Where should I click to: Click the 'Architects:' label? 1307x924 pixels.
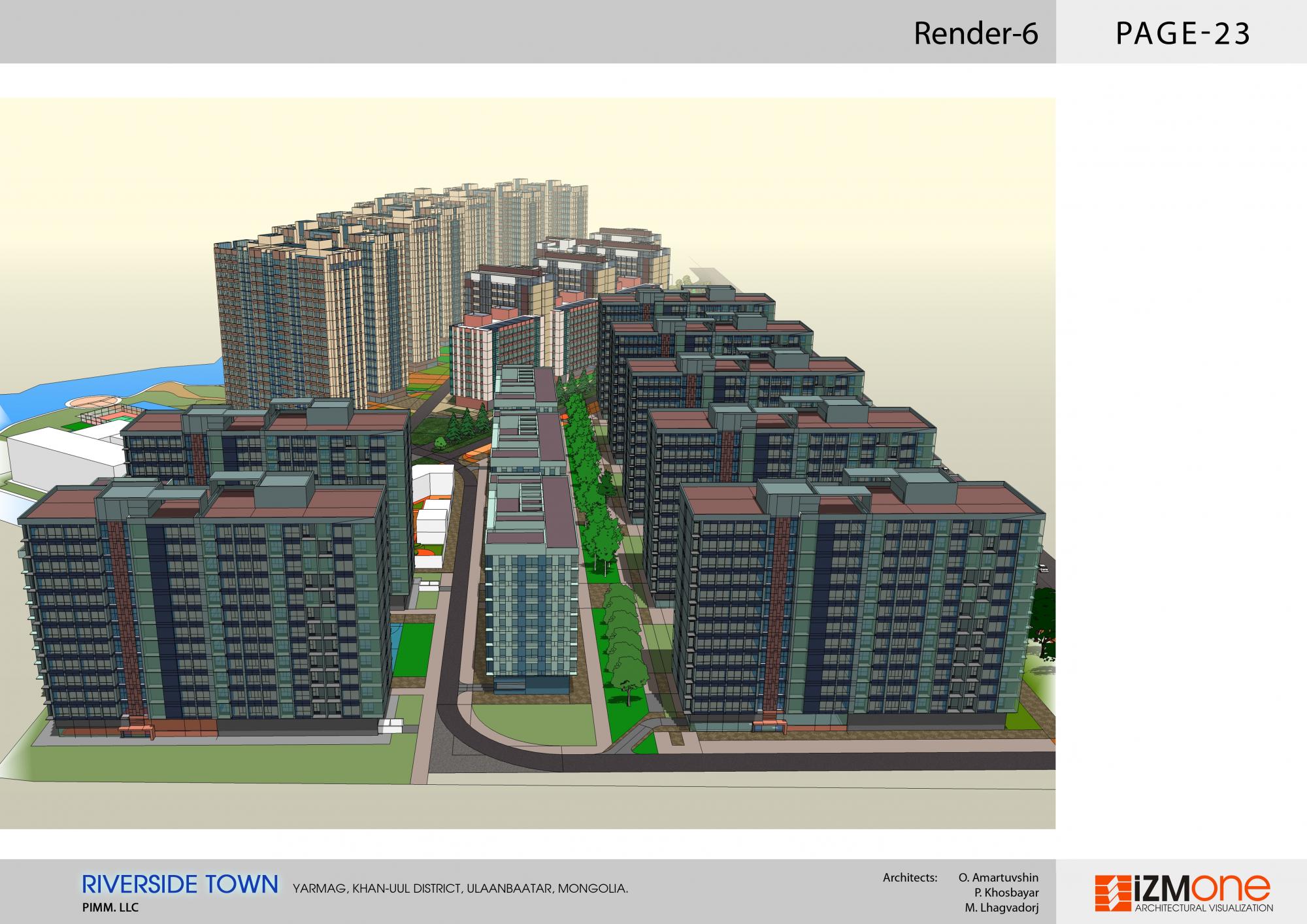(910, 878)
